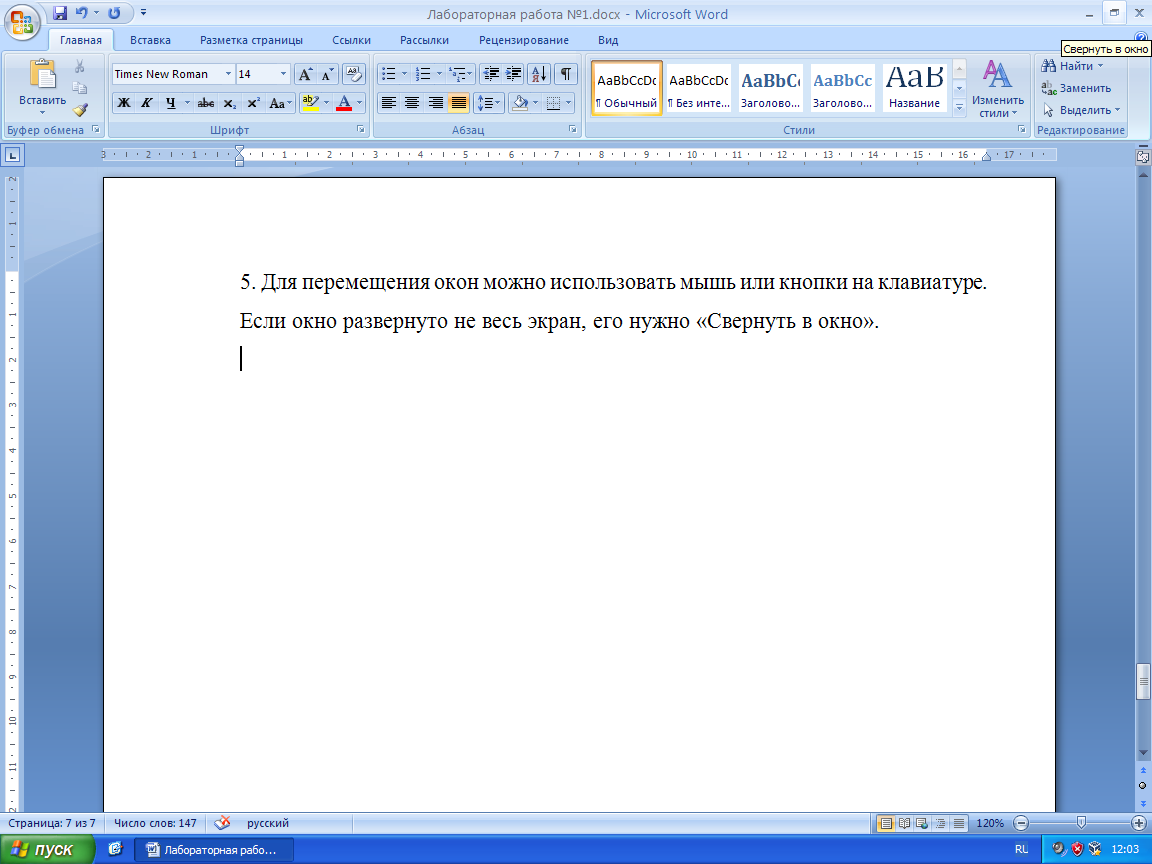The height and width of the screenshot is (864, 1152).
Task: Cut selection with scissors icon
Action: pos(79,66)
